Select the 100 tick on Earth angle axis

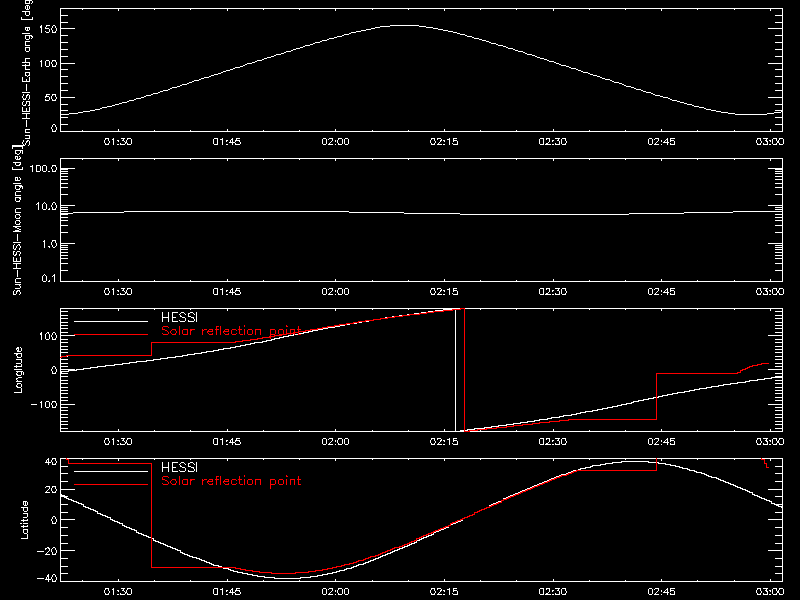click(50, 64)
